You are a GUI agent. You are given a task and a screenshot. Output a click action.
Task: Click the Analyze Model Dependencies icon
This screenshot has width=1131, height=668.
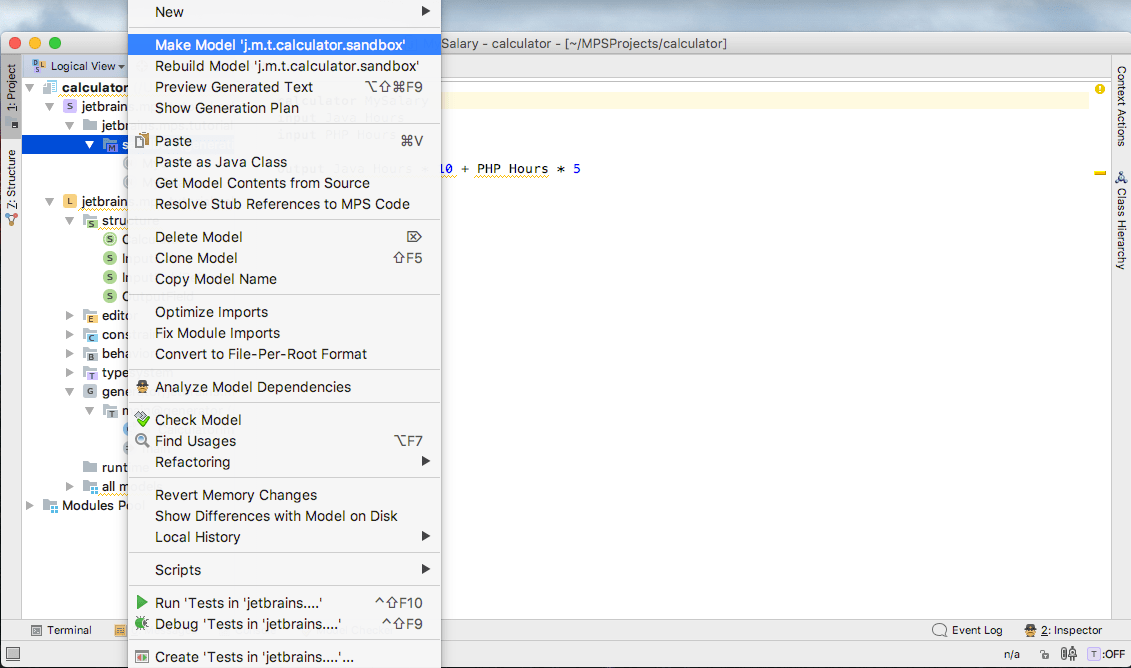tap(142, 387)
